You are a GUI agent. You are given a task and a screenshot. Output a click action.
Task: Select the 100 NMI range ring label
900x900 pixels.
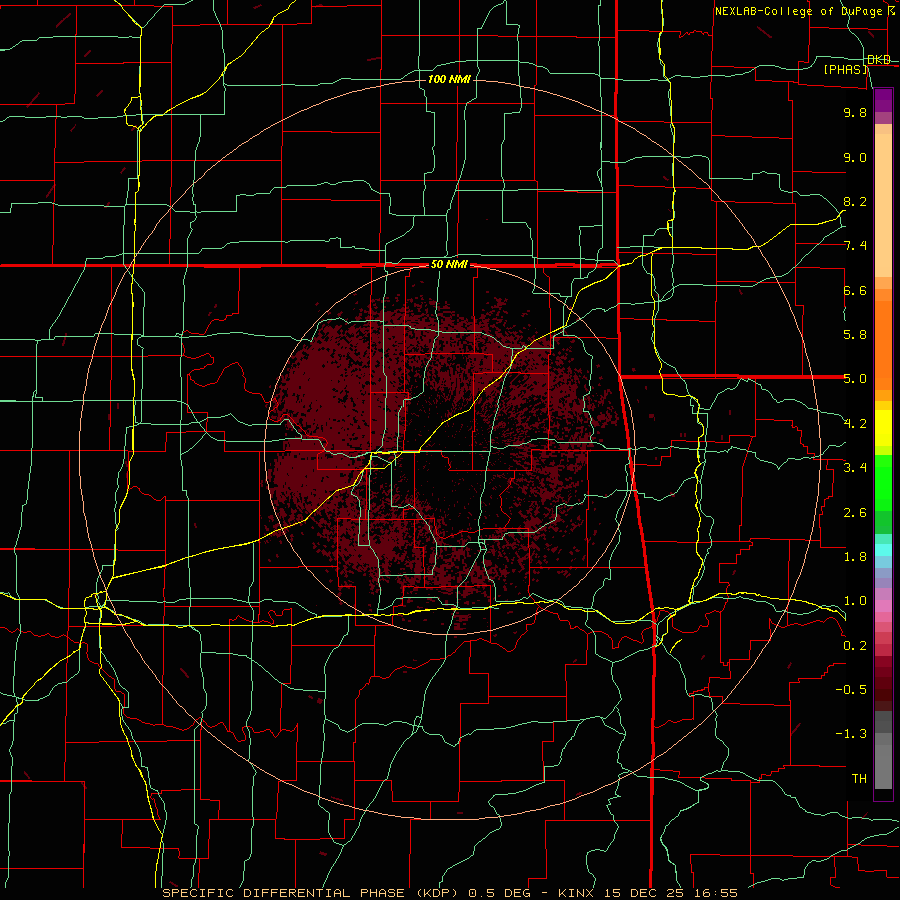(449, 79)
